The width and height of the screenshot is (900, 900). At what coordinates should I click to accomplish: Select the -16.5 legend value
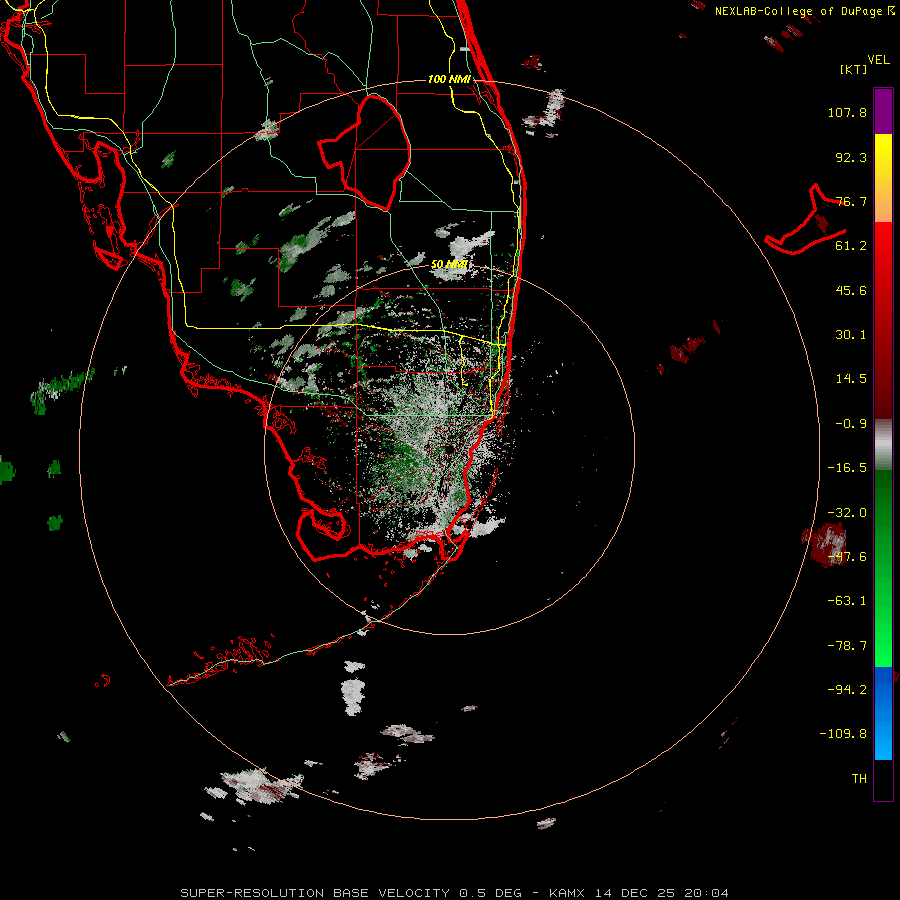click(847, 468)
